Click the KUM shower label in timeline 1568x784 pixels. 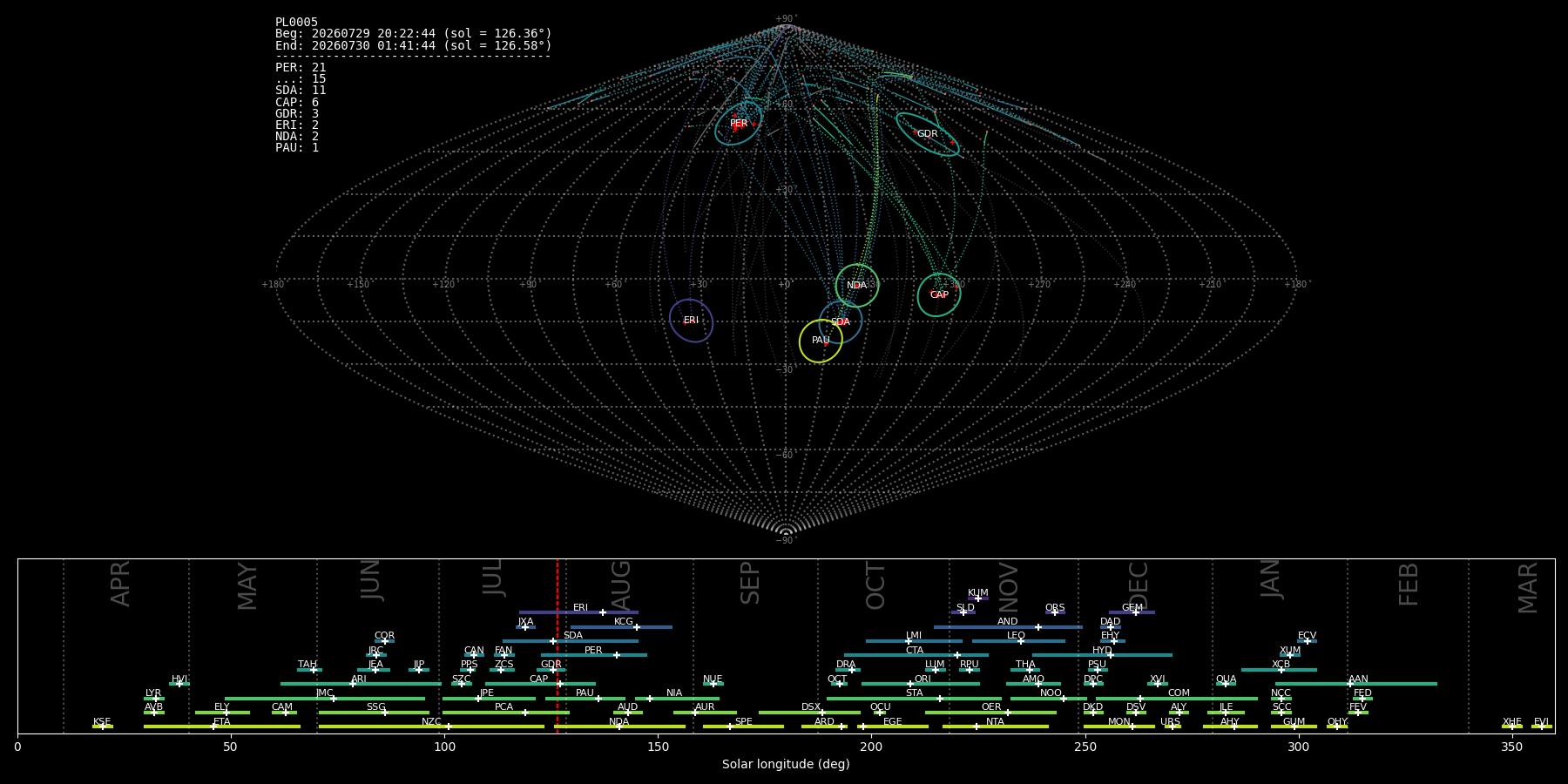(978, 593)
